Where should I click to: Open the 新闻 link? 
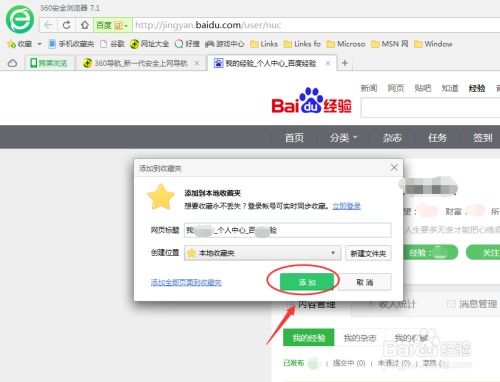369,88
